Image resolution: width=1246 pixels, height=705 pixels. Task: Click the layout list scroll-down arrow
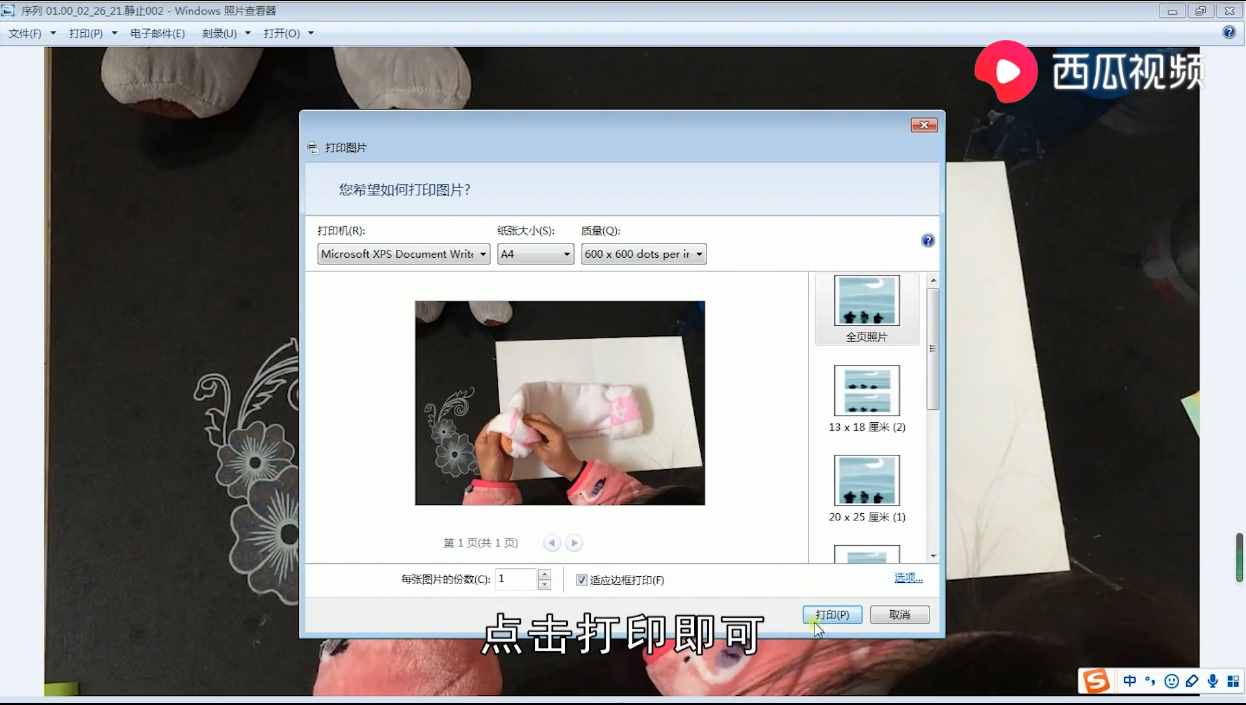tap(933, 555)
